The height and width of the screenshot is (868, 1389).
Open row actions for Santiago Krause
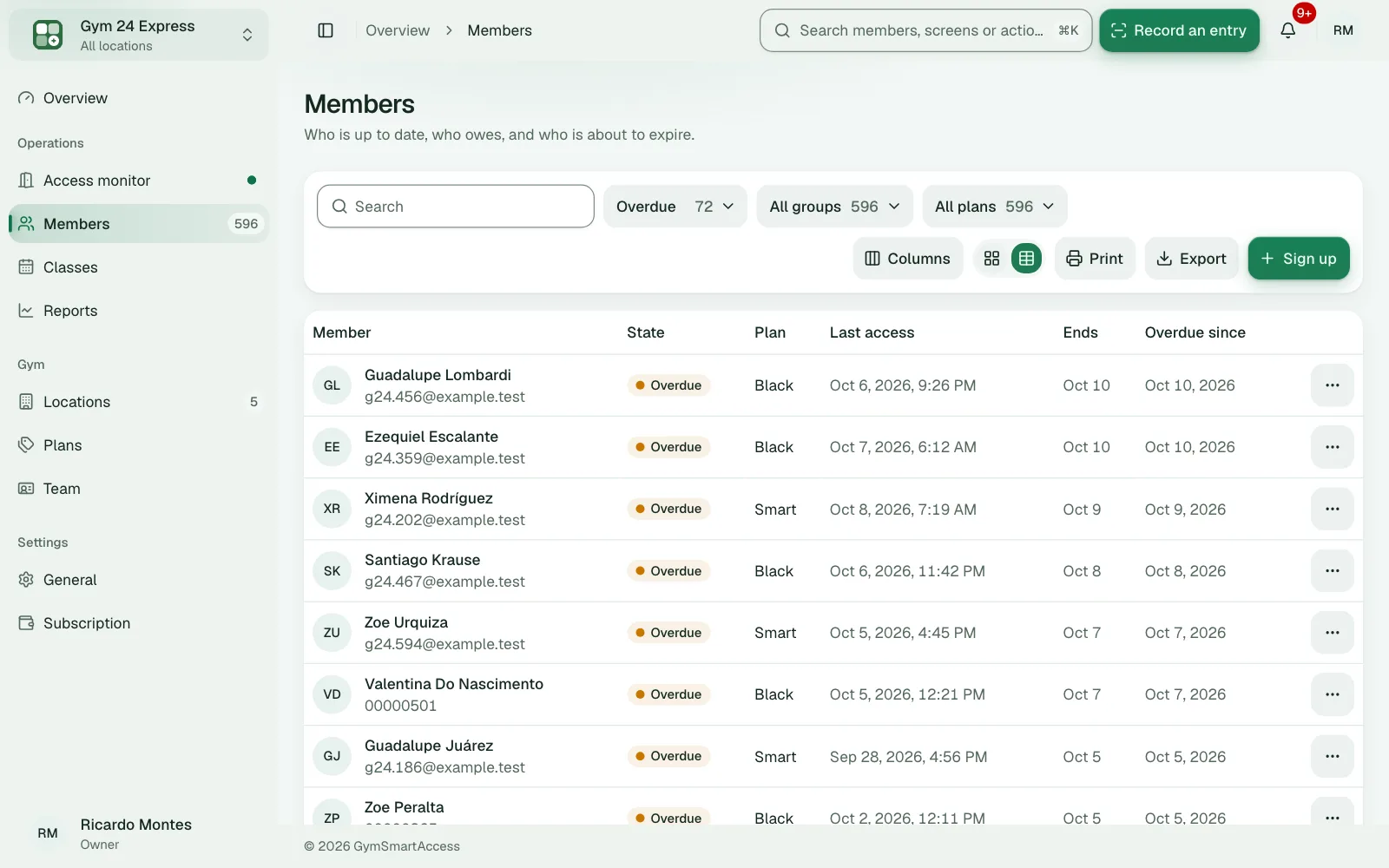pyautogui.click(x=1332, y=571)
